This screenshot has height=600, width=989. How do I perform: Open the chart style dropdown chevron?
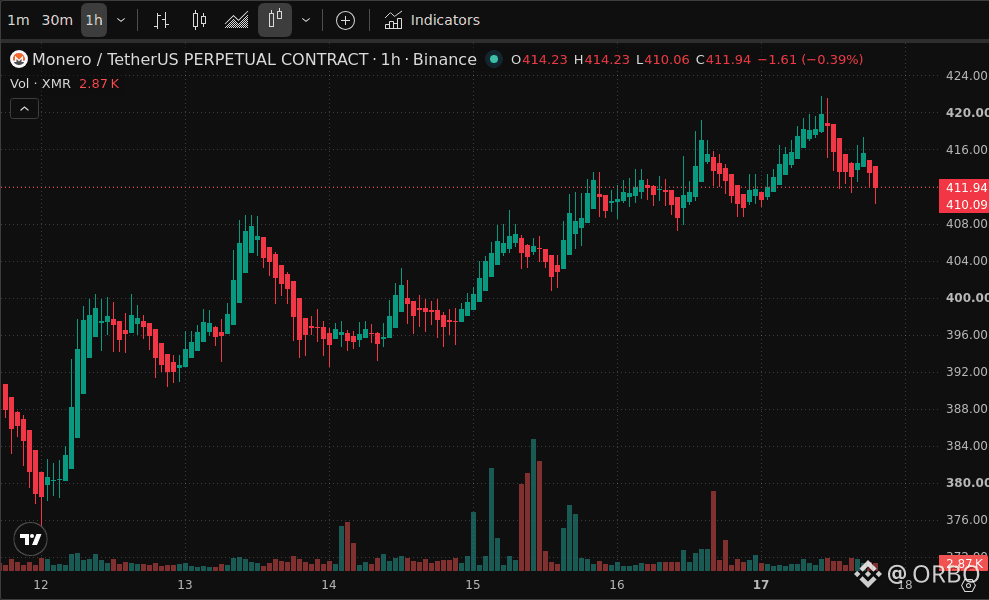(x=306, y=20)
